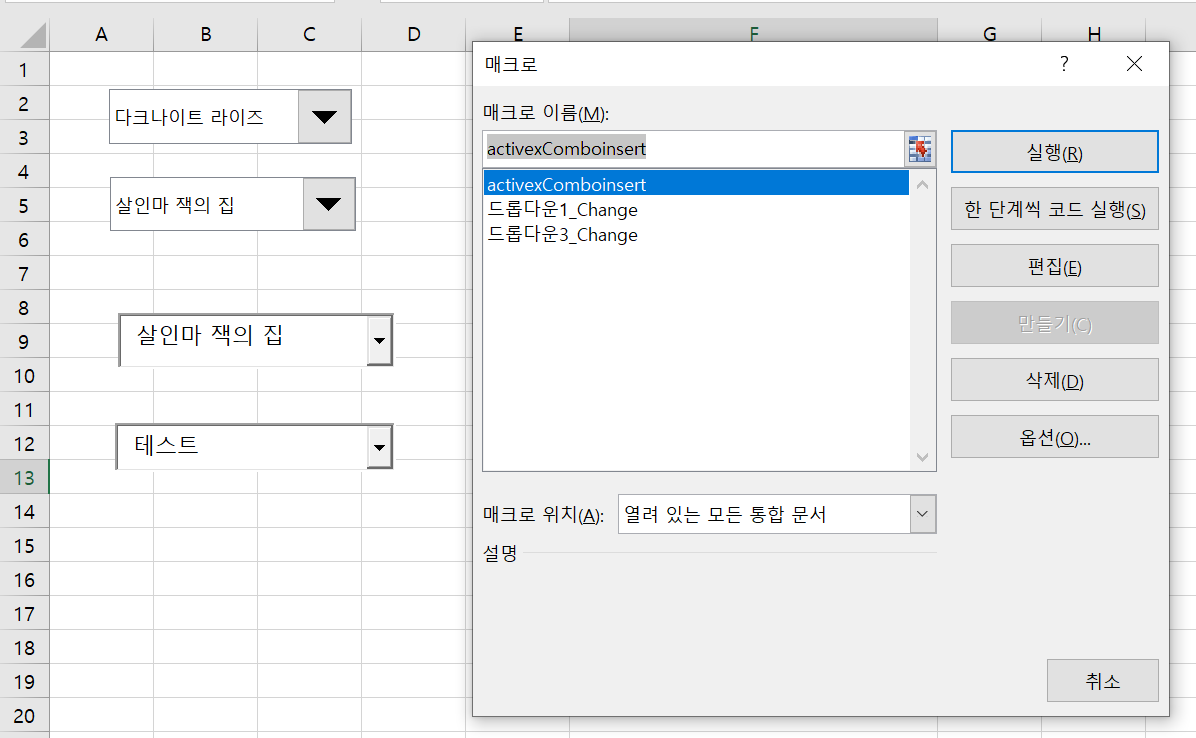
Task: Click the Help question mark in the 매크로 dialog
Action: click(x=1063, y=63)
